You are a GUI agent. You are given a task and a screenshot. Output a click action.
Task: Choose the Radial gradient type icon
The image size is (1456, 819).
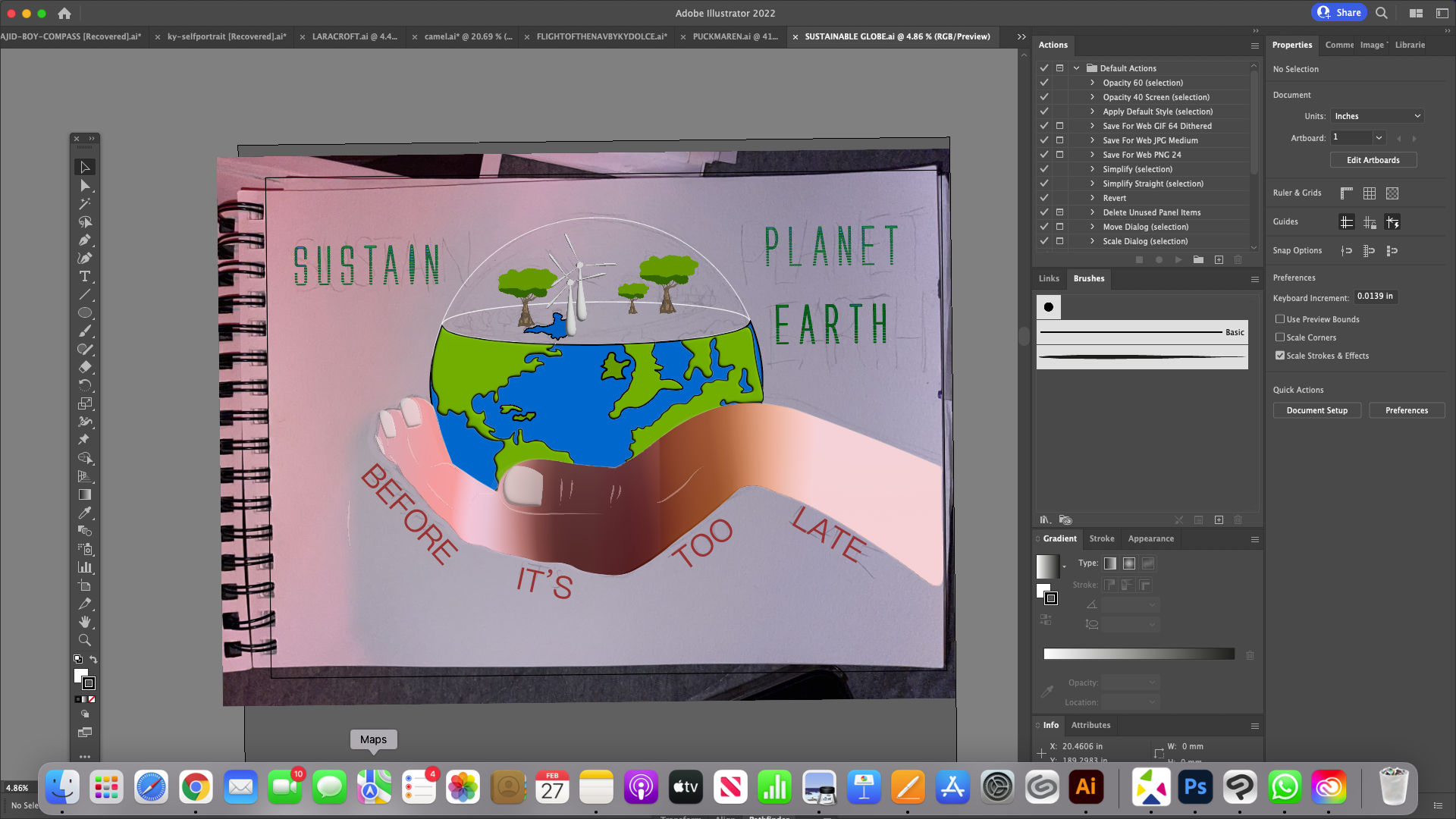1129,563
